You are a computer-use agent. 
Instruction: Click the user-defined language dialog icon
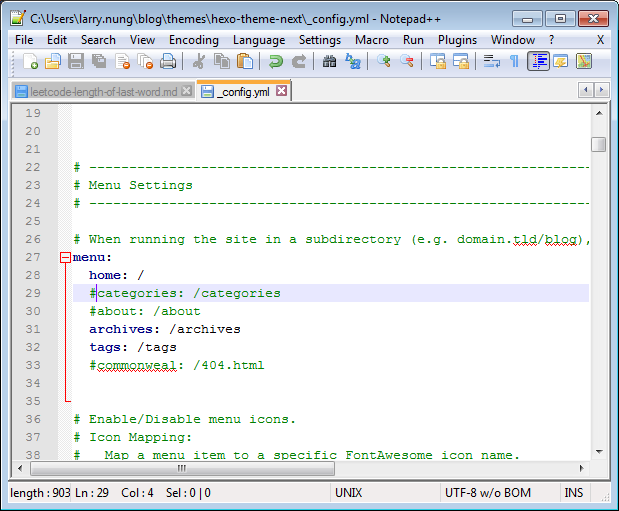point(561,62)
